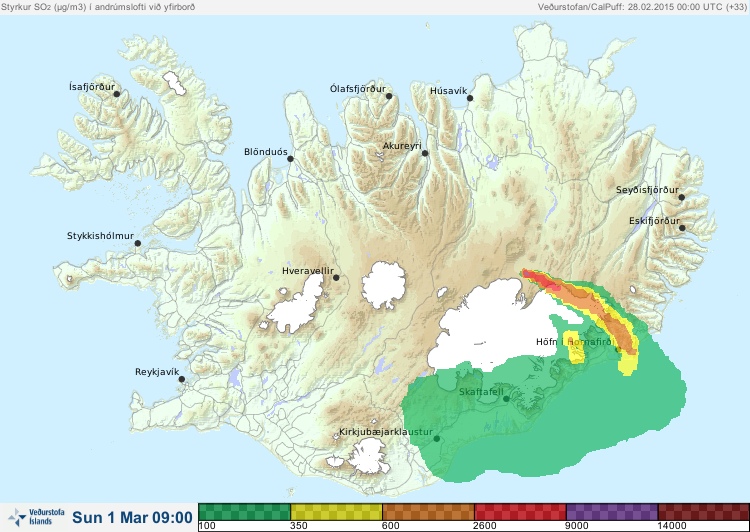Click the Stykkishólmur town marker dot
750x532 pixels.
(x=138, y=244)
